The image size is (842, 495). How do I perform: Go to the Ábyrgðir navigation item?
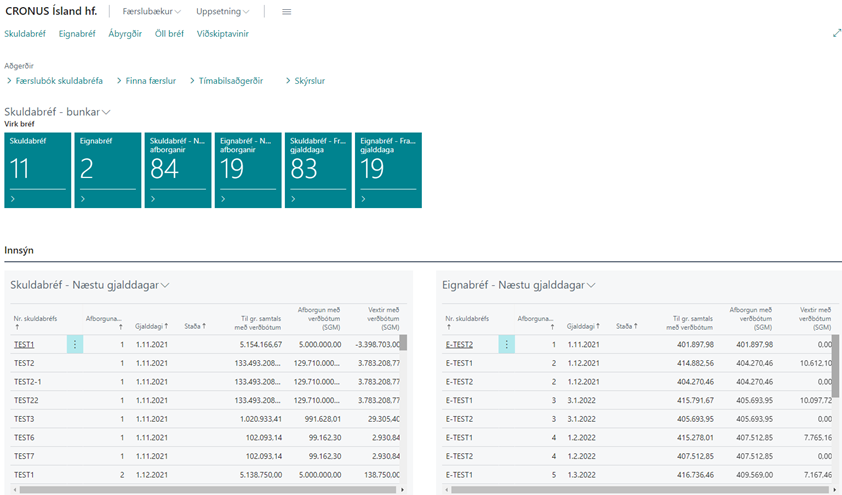pyautogui.click(x=125, y=34)
